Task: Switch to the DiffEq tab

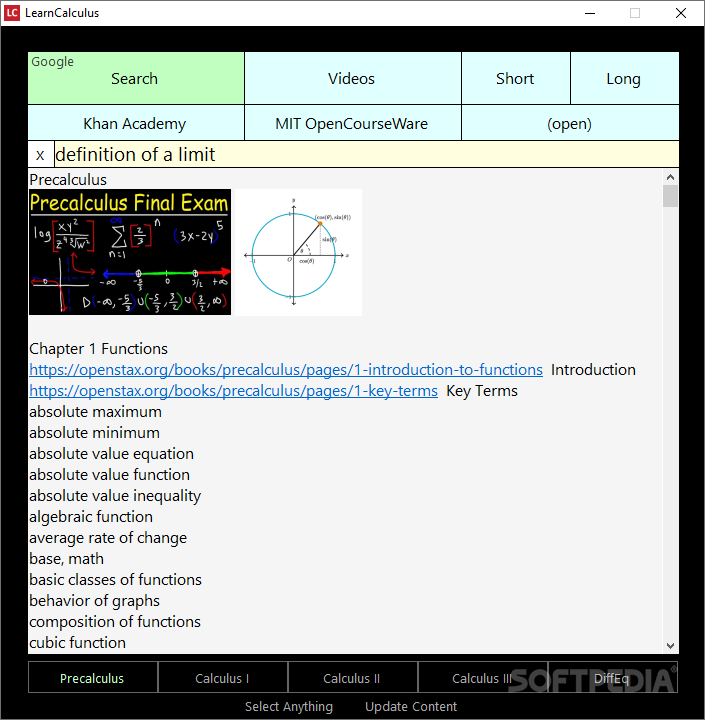Action: [x=613, y=678]
